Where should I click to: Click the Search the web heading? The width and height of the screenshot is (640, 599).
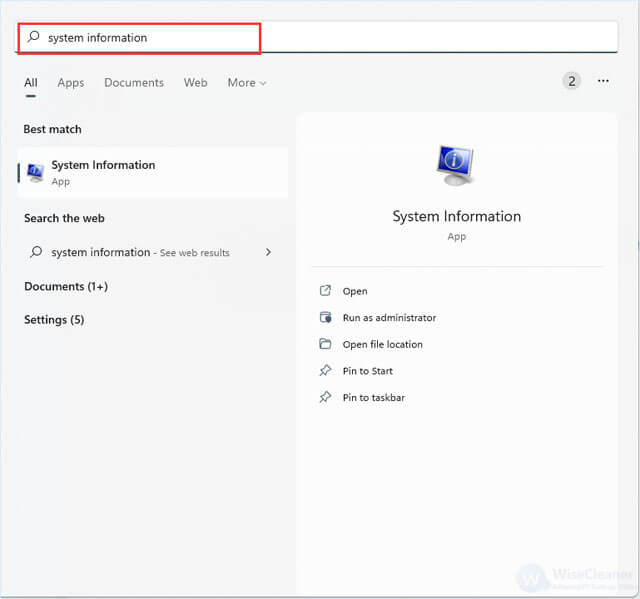pos(64,218)
